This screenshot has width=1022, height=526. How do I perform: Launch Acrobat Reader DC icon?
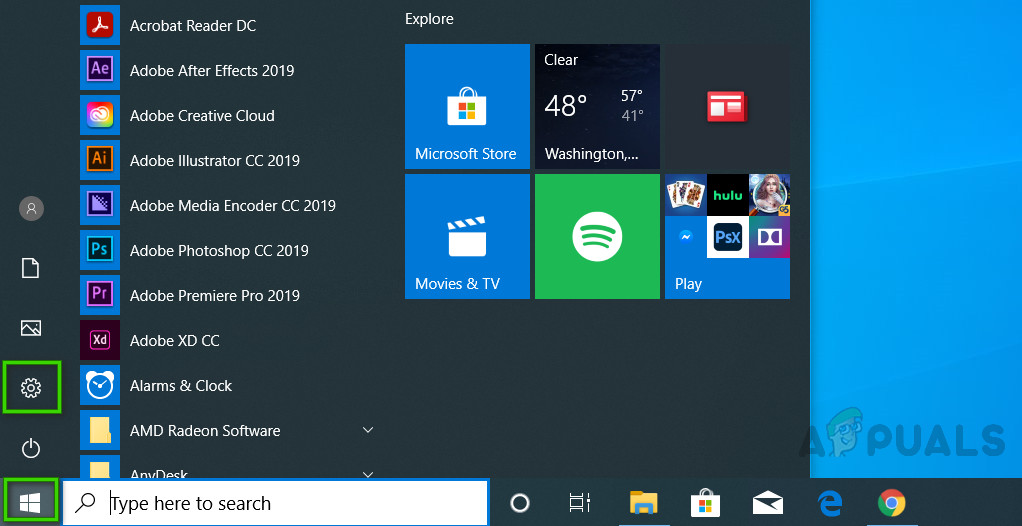[x=100, y=25]
